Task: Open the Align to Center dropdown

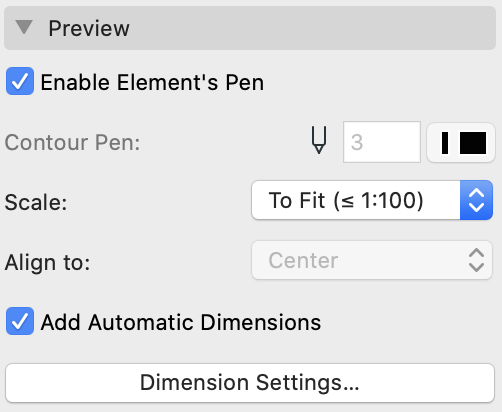Action: coord(372,260)
